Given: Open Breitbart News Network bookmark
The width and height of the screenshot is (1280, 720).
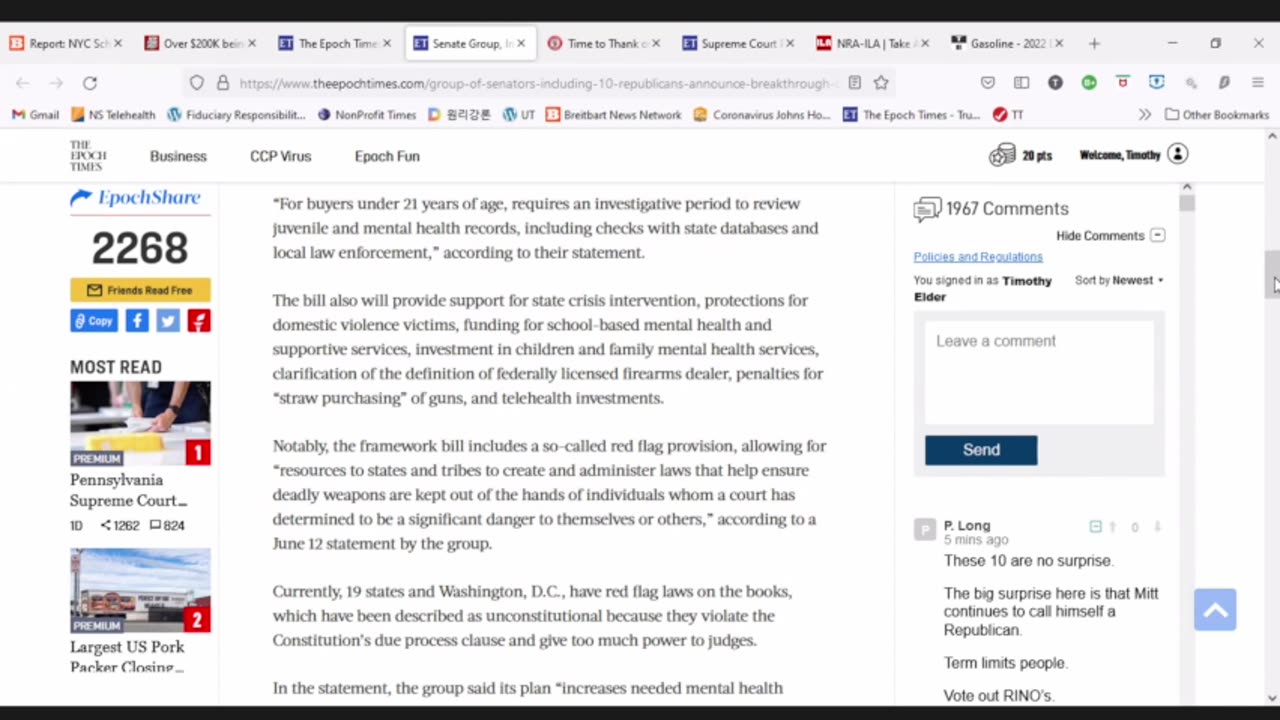Looking at the screenshot, I should tap(614, 115).
